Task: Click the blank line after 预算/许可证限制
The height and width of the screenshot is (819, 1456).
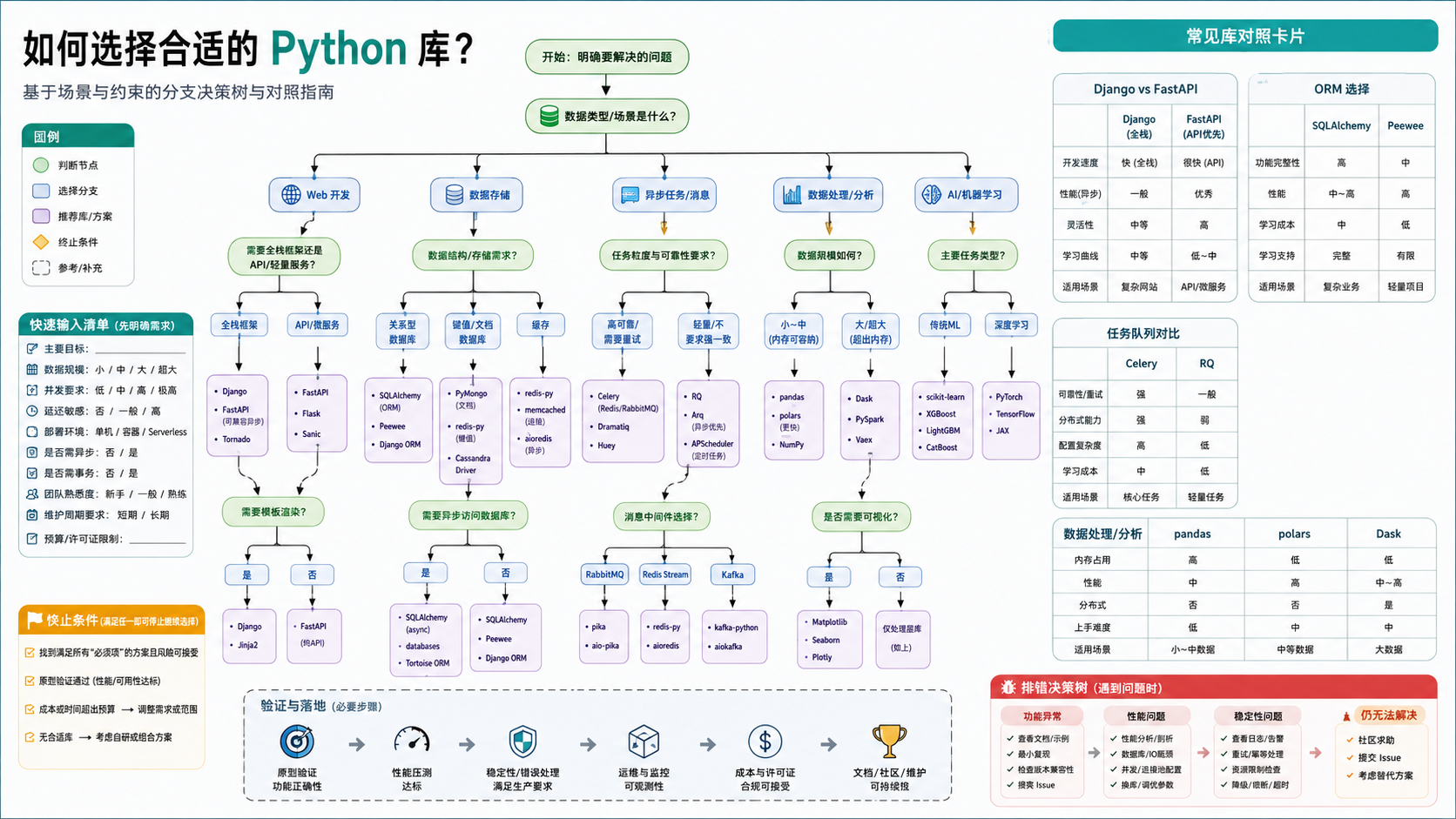Action: [x=158, y=542]
